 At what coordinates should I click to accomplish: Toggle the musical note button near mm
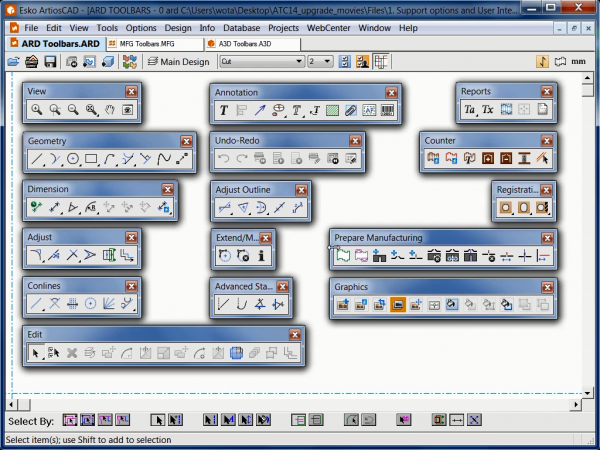(x=543, y=62)
